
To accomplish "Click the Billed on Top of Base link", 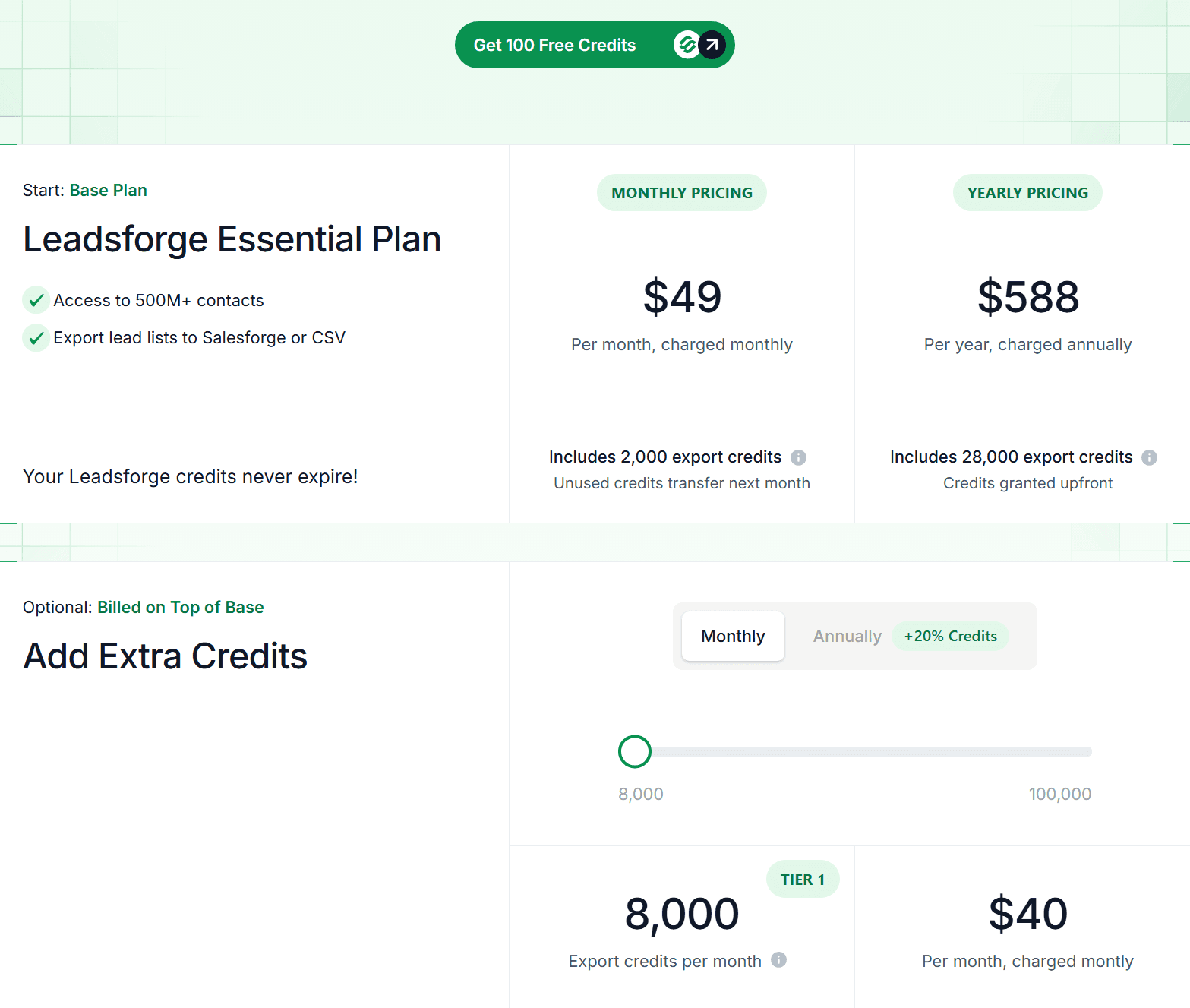I will [180, 607].
